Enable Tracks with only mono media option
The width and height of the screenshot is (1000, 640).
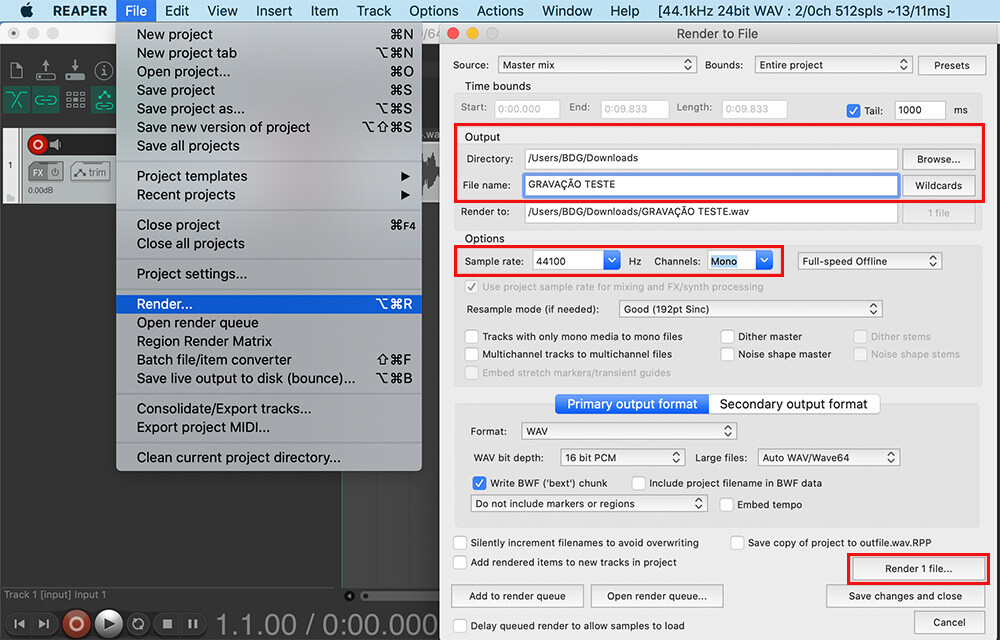coord(471,336)
